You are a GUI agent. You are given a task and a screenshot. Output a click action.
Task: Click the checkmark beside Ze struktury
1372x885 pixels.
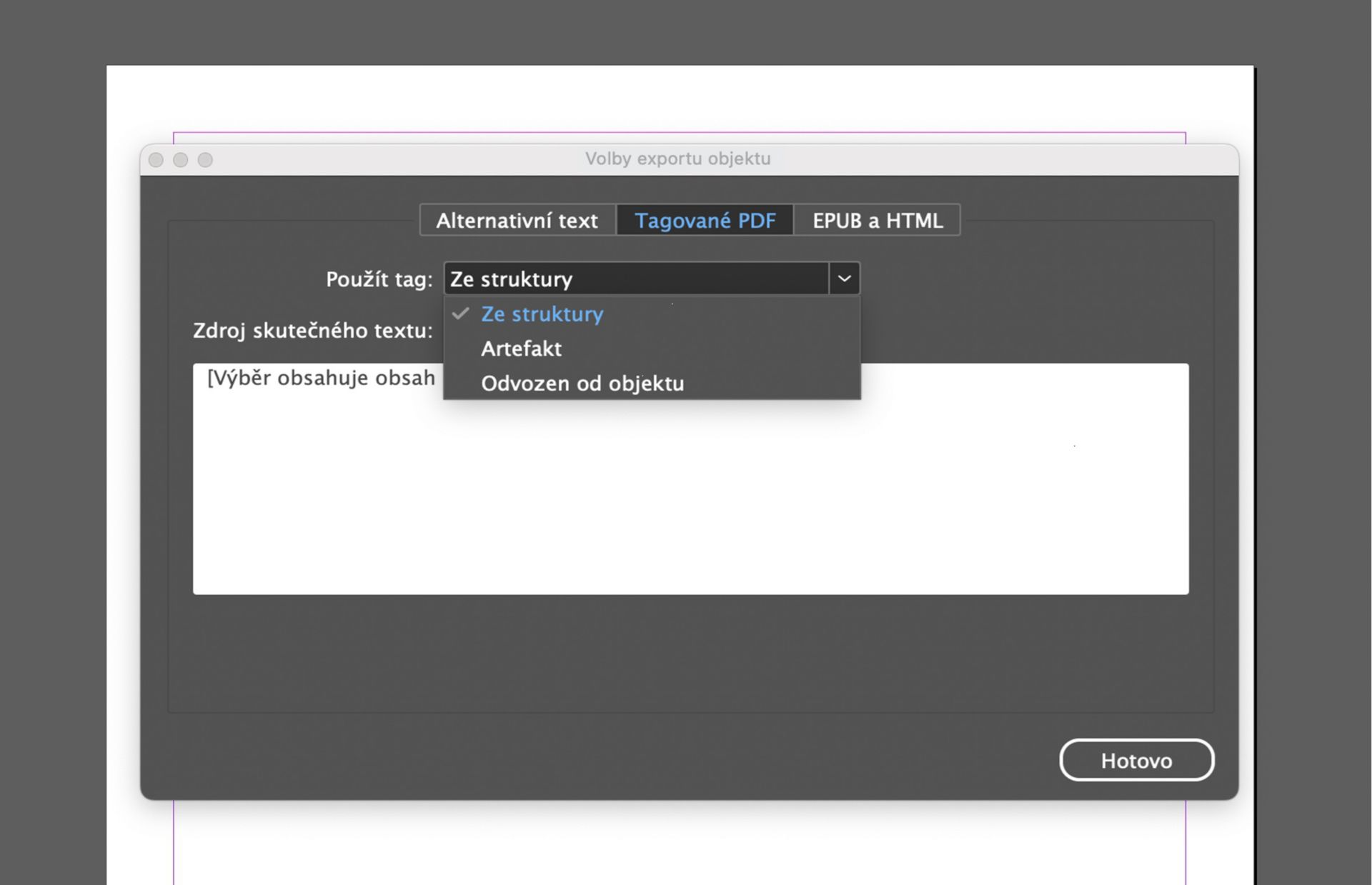point(461,314)
